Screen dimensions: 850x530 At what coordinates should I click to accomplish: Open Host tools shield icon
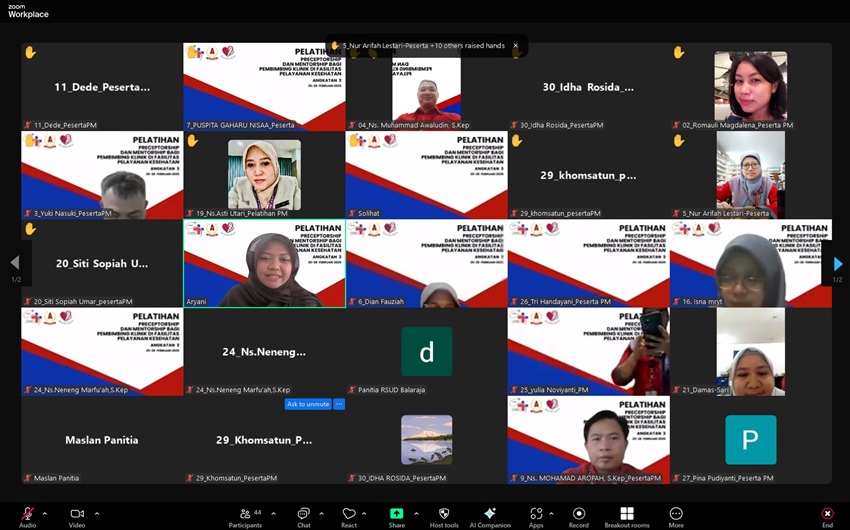[x=444, y=513]
